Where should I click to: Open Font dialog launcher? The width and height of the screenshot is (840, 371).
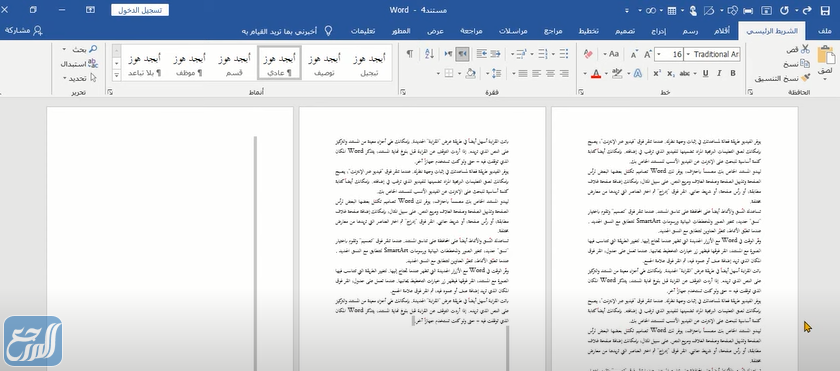pyautogui.click(x=580, y=92)
